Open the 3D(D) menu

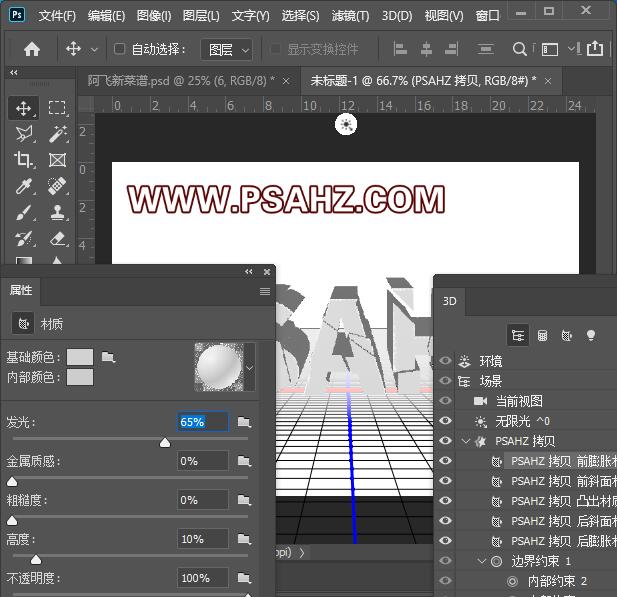(397, 16)
